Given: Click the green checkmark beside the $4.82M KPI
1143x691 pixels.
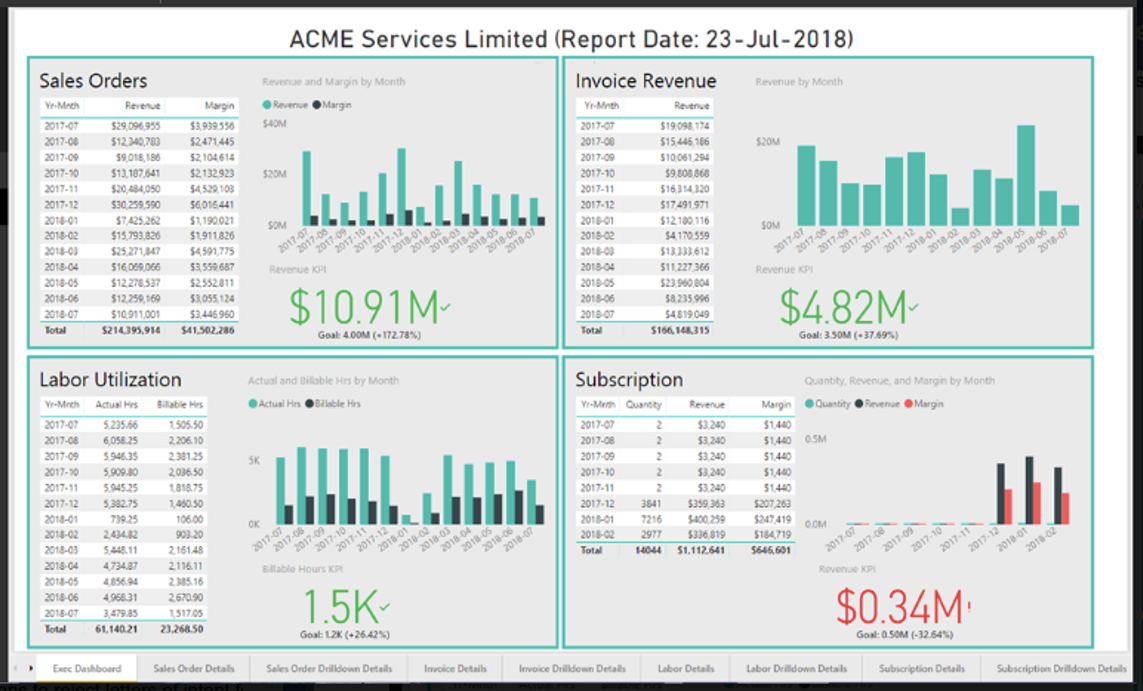Looking at the screenshot, I should 913,308.
